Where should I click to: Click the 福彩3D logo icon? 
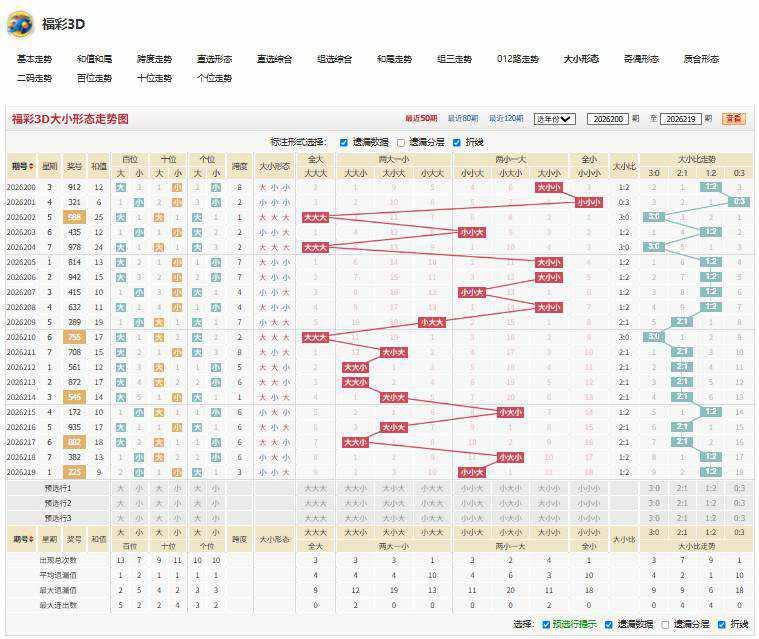(x=20, y=23)
